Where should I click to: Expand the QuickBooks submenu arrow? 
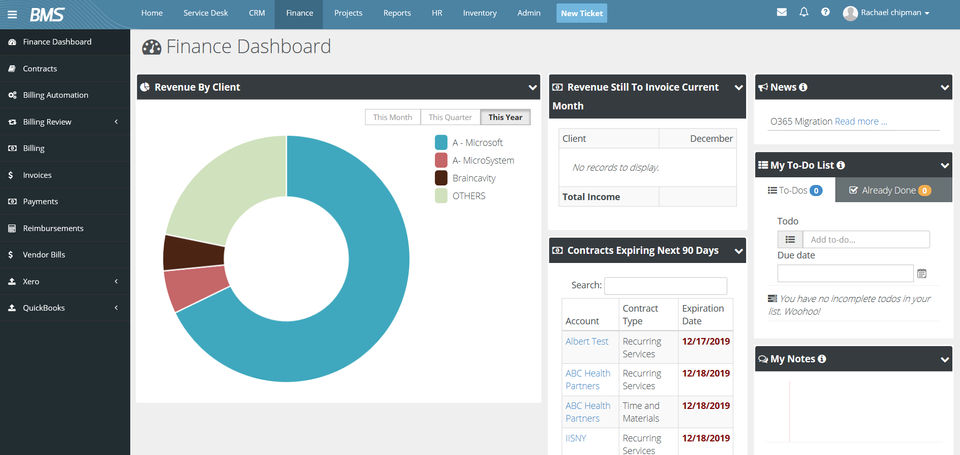point(116,308)
